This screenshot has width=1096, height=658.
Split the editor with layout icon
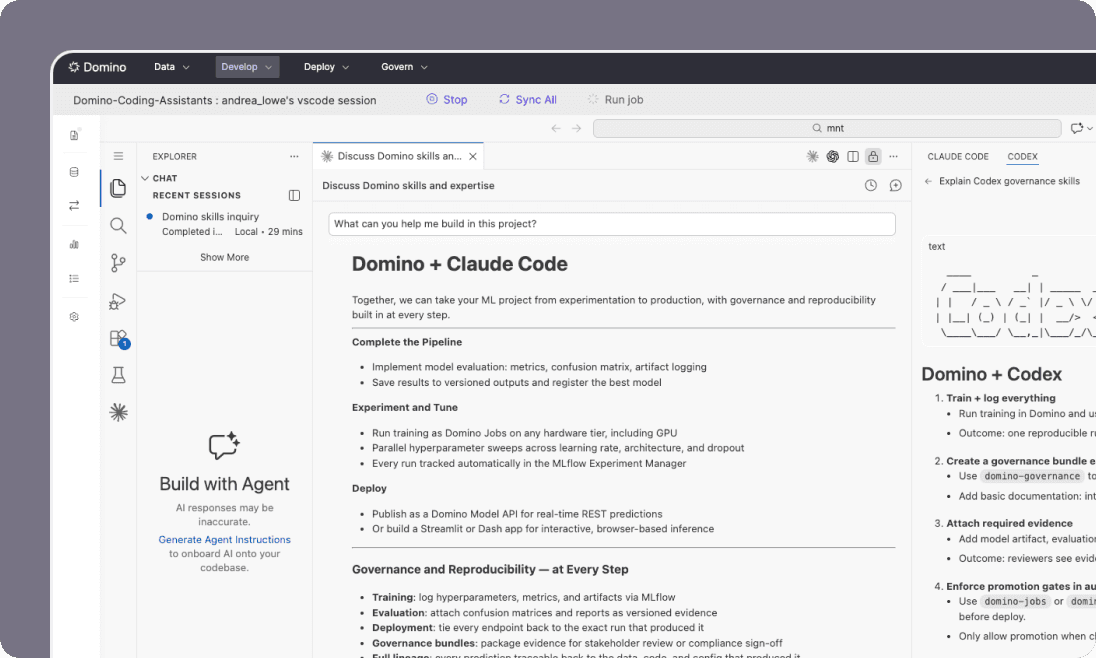(x=853, y=157)
